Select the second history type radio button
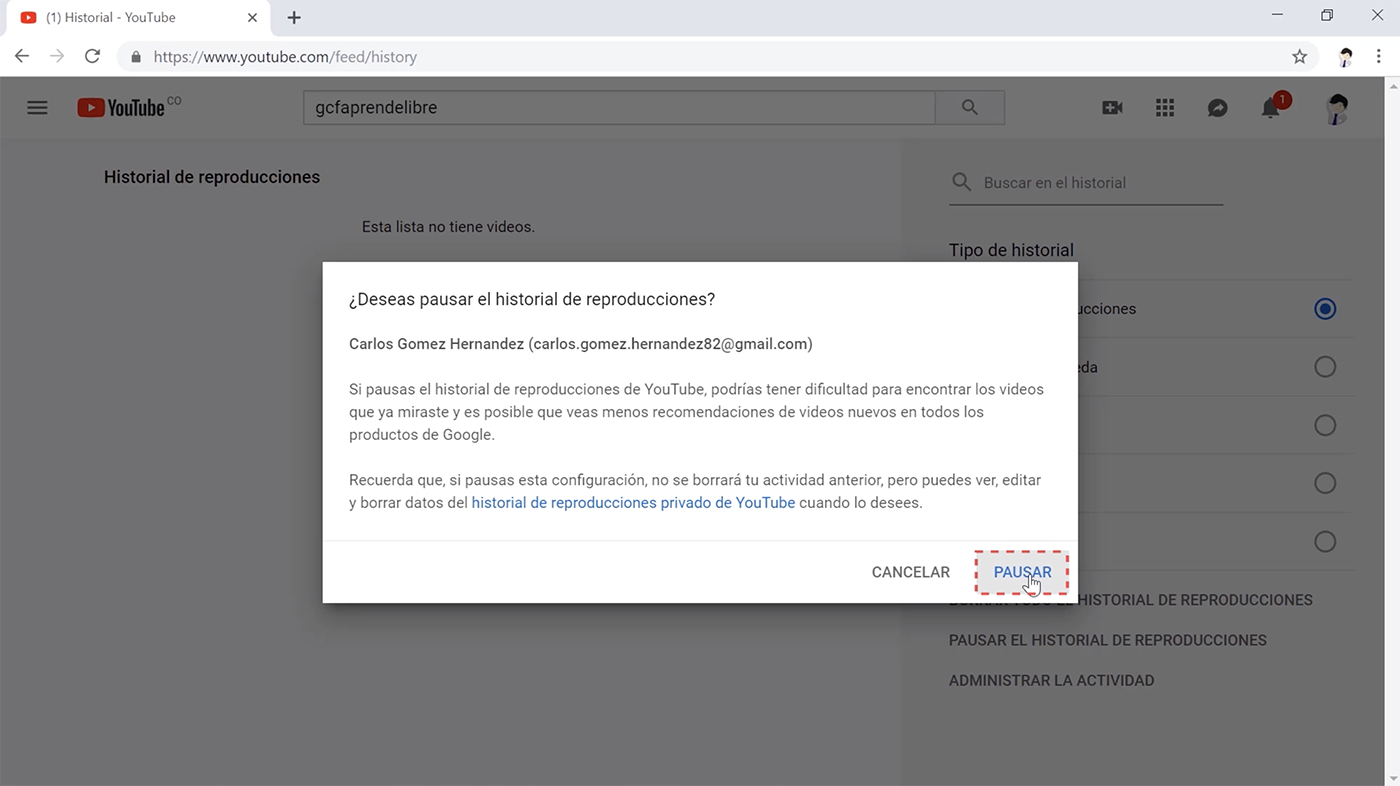 coord(1325,367)
